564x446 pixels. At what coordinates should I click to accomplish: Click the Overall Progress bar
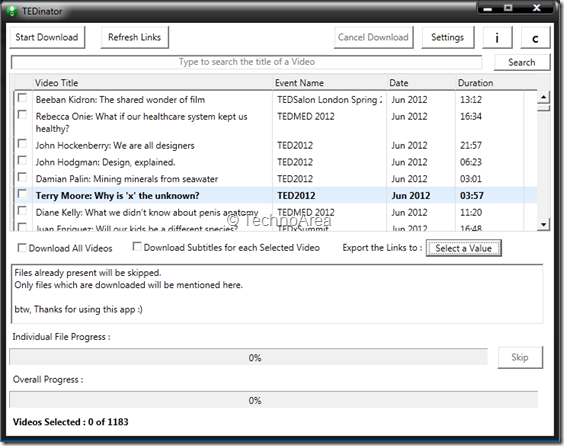click(x=274, y=400)
